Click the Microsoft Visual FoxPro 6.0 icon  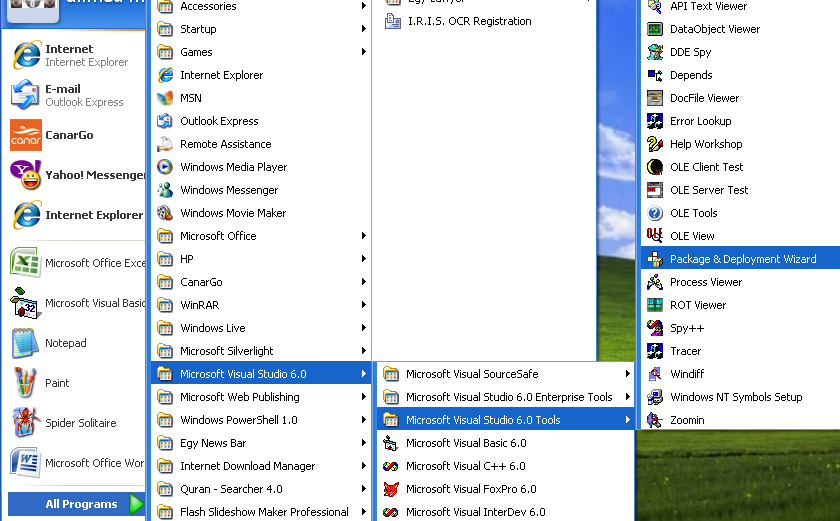tap(391, 489)
